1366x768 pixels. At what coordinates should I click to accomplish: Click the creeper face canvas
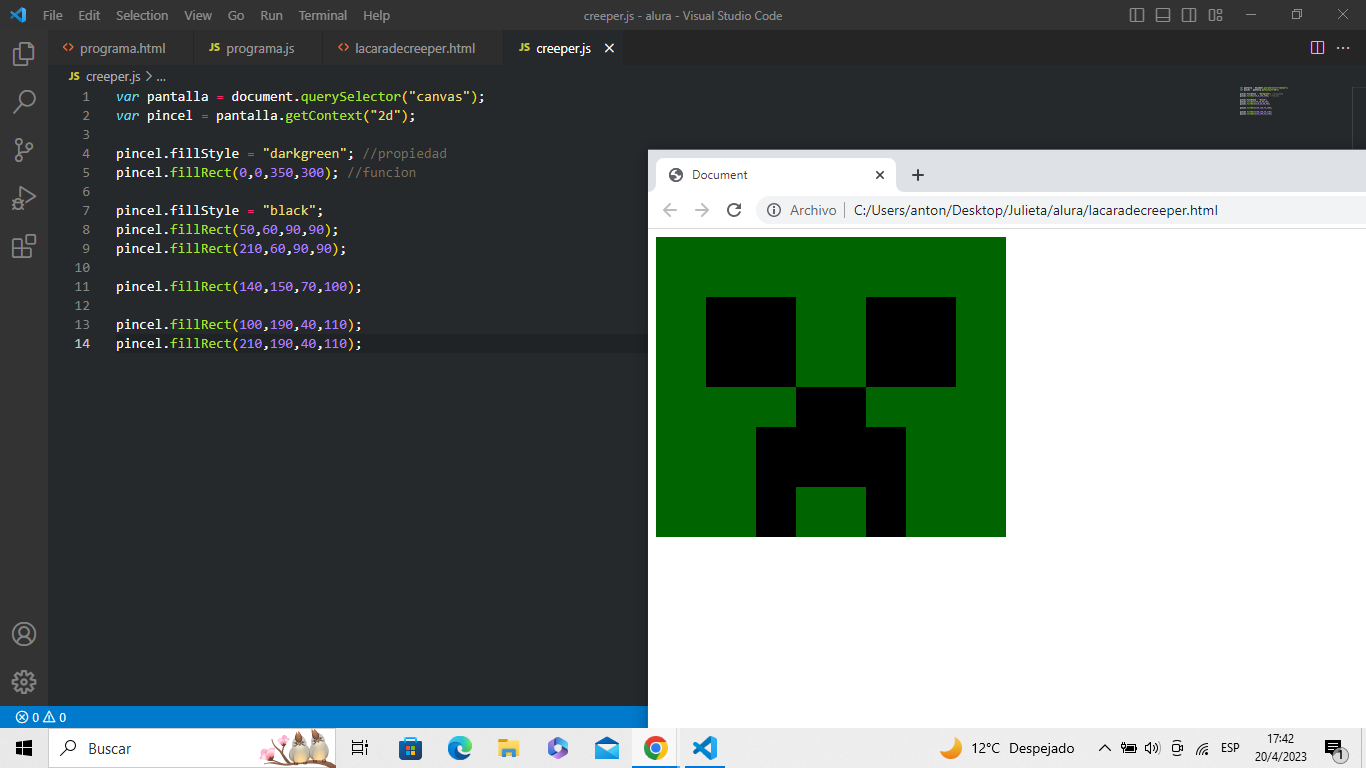(831, 387)
